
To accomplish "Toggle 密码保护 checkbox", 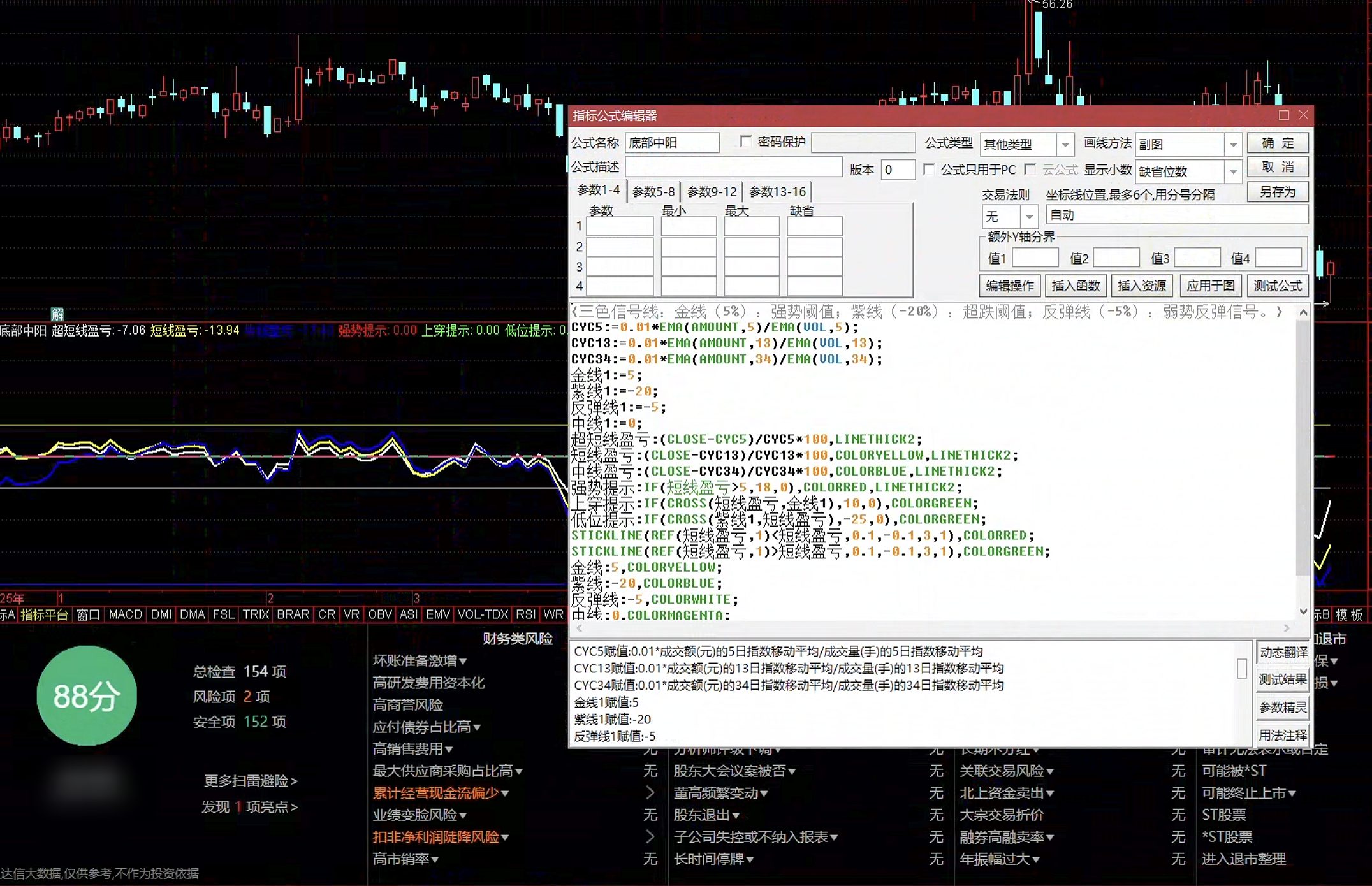I will coord(745,142).
